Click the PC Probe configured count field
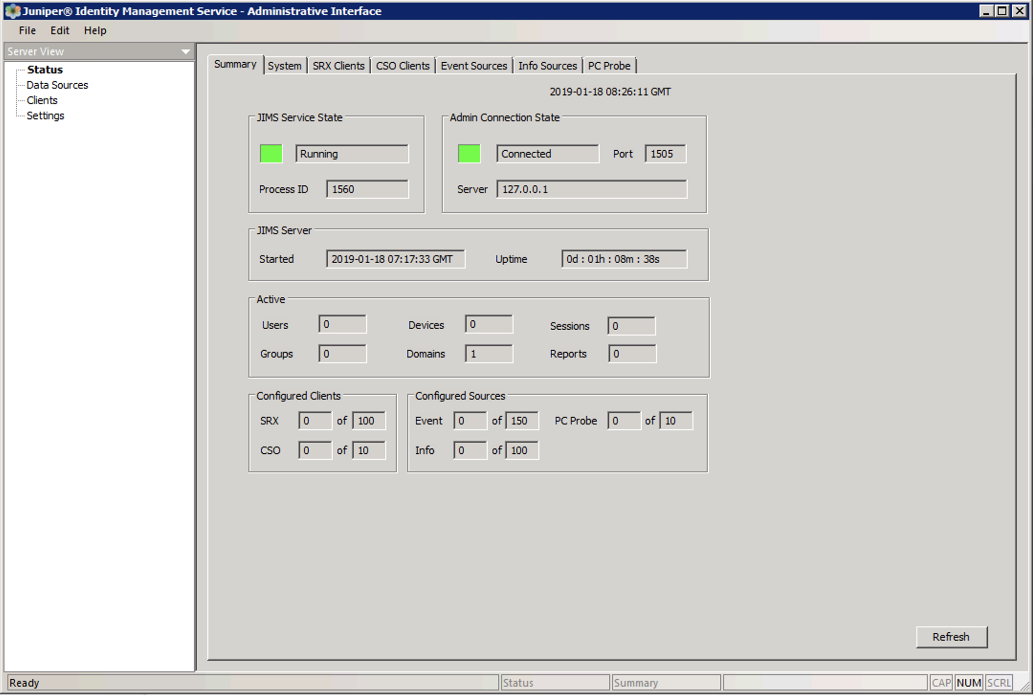This screenshot has width=1033, height=695. [624, 420]
